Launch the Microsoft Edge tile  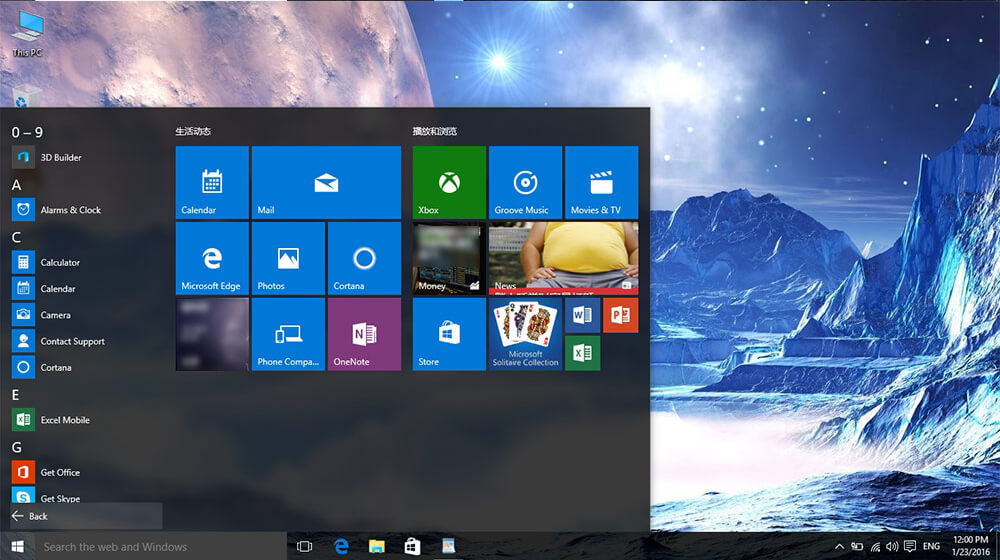click(212, 258)
